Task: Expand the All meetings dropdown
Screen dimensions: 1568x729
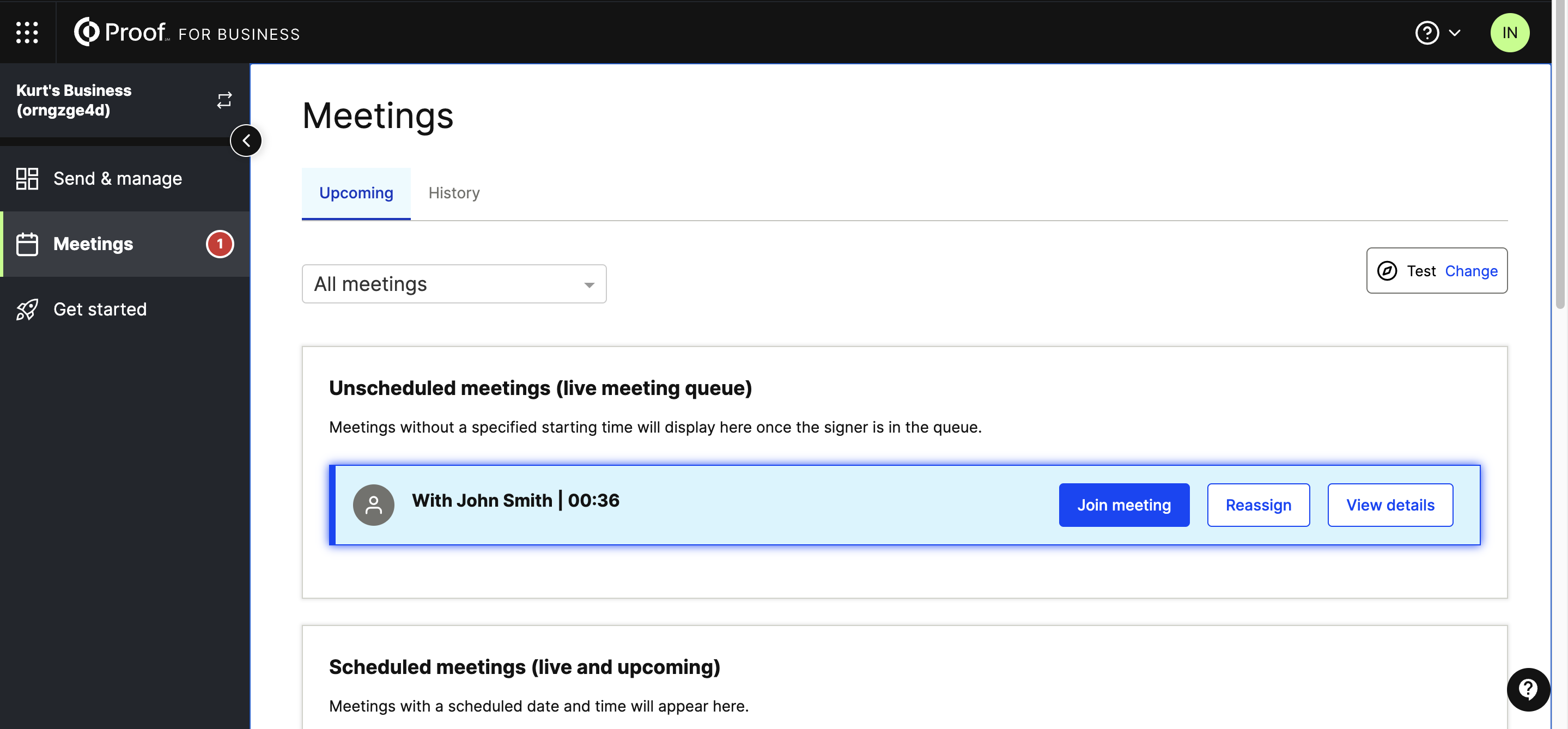Action: click(x=453, y=284)
